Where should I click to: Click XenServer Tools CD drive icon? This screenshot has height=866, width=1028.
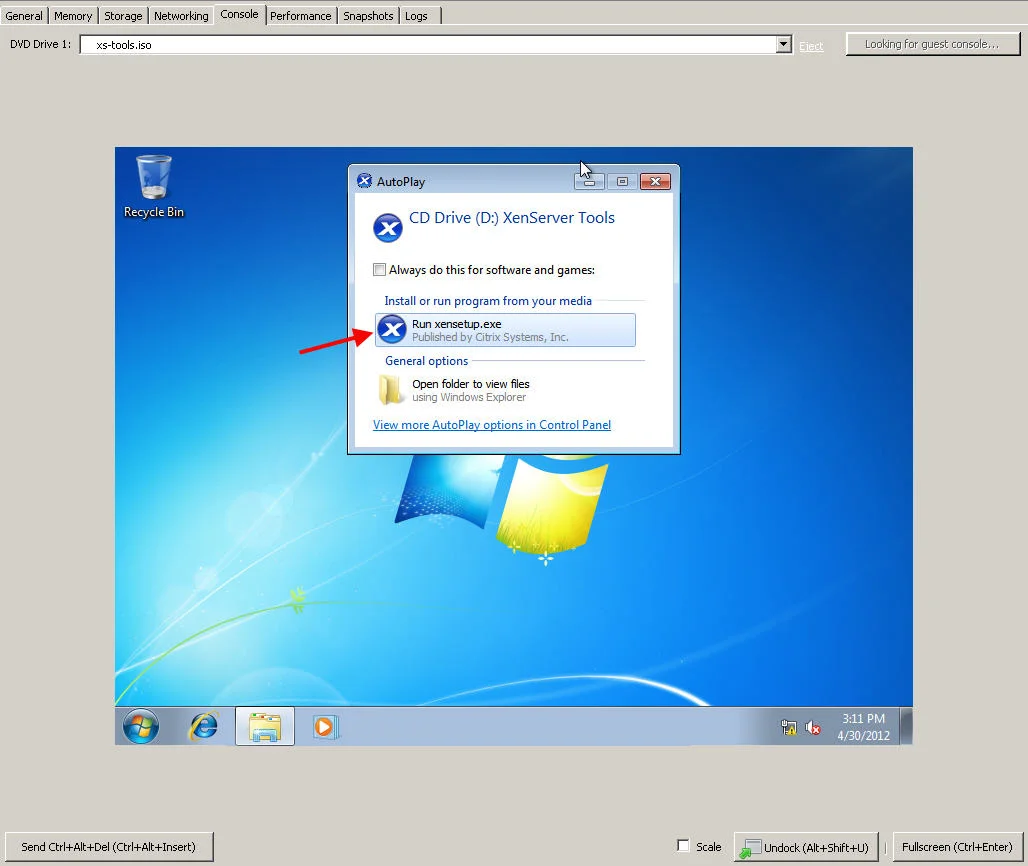coord(387,227)
